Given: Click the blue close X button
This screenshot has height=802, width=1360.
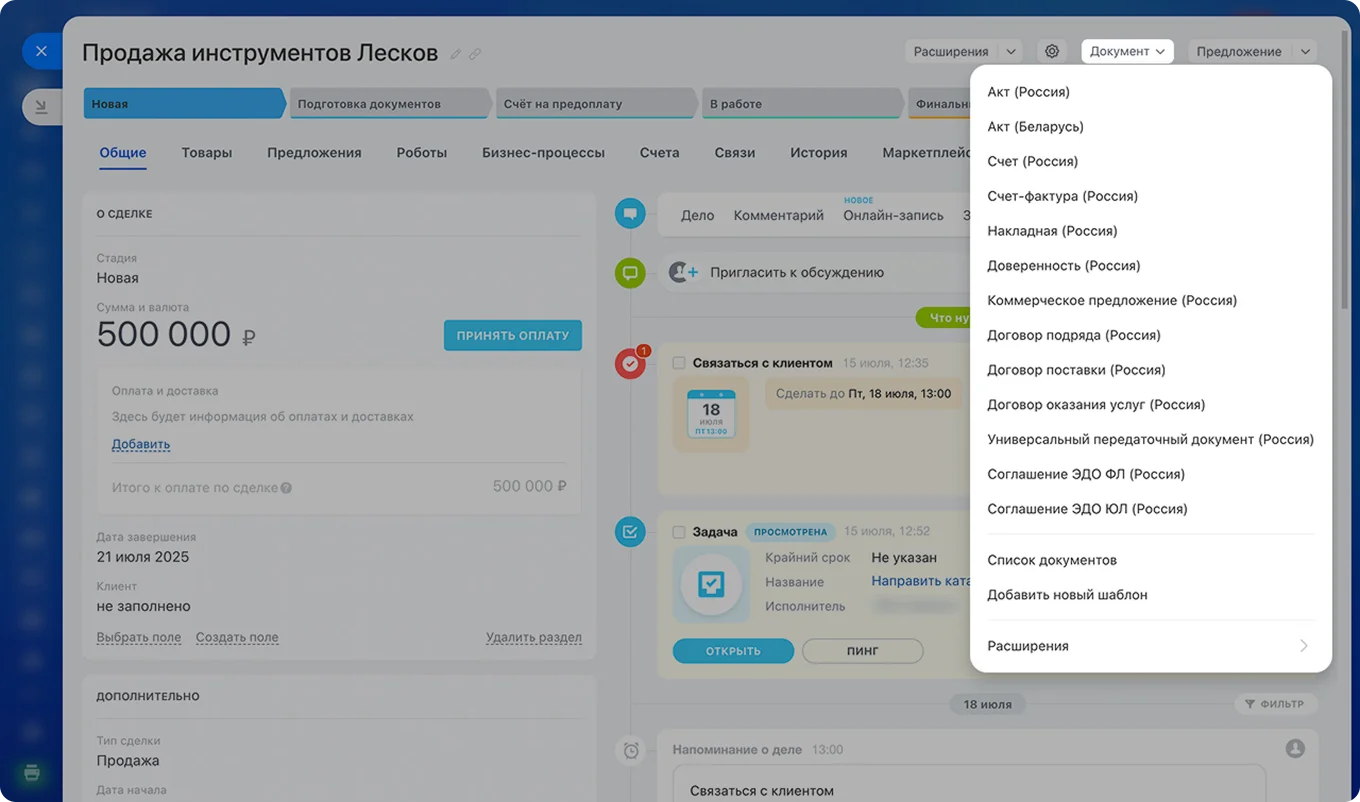Looking at the screenshot, I should pos(41,51).
